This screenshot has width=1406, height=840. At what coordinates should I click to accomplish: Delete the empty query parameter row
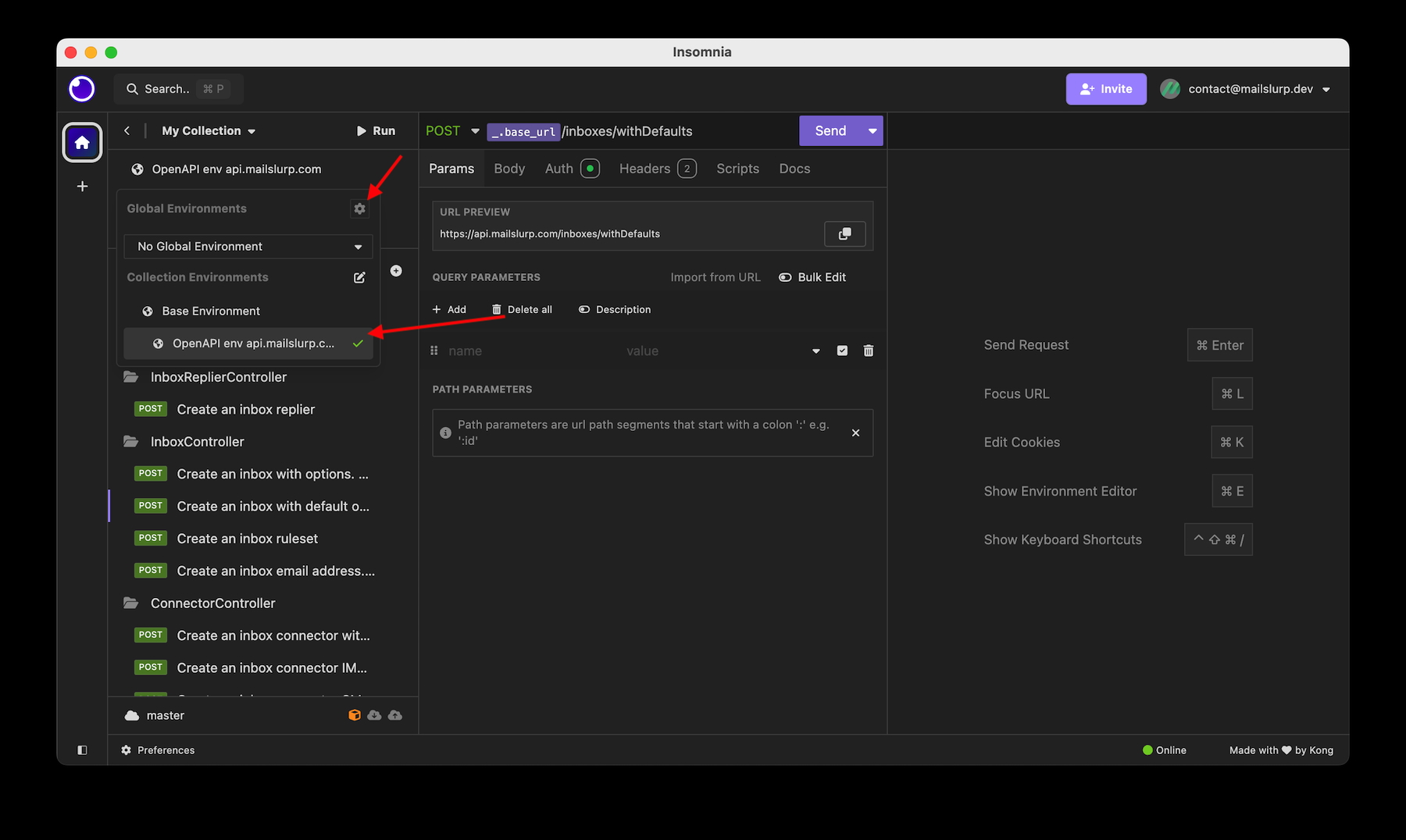[869, 351]
